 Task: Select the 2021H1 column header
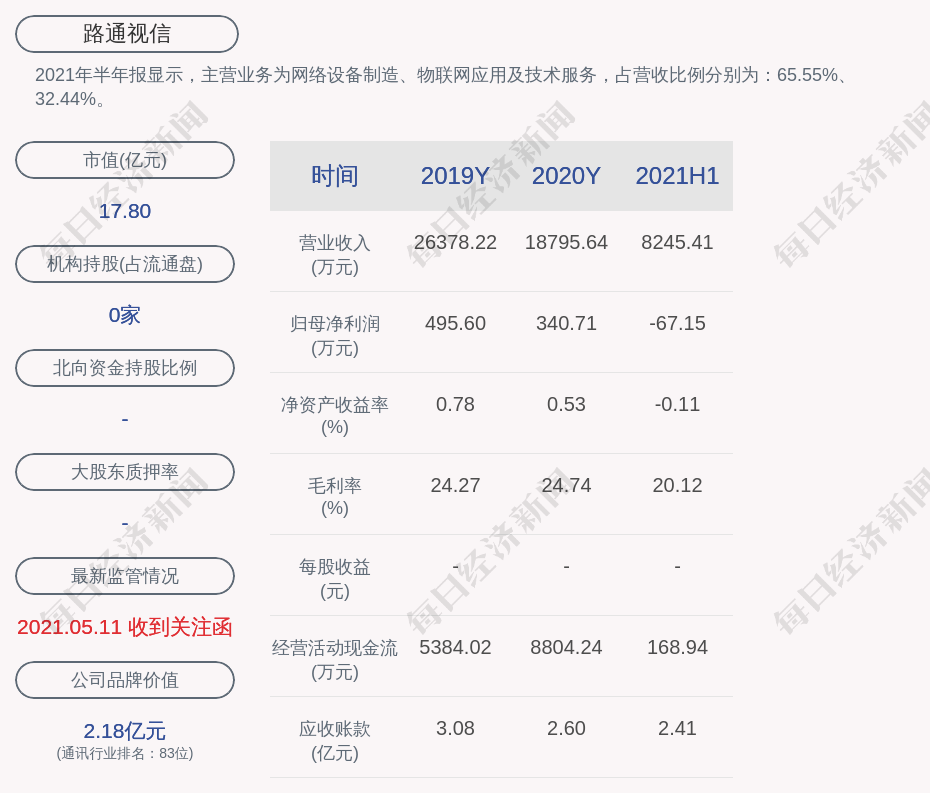click(x=677, y=176)
